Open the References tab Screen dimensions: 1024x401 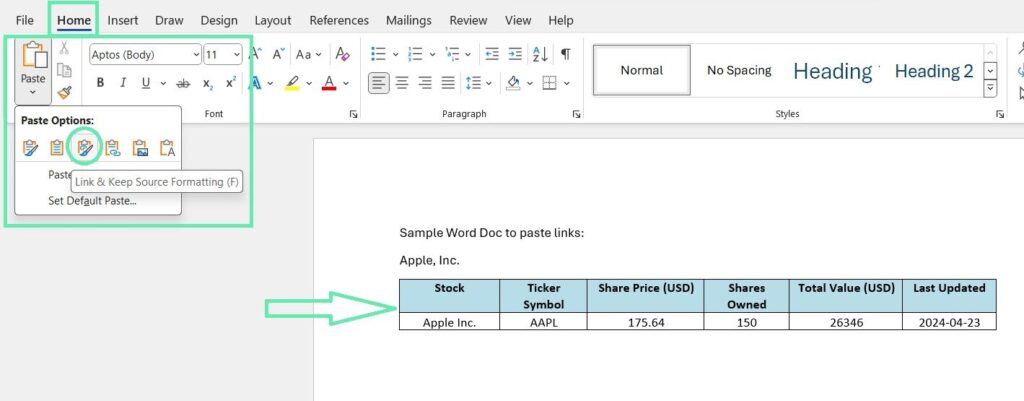click(x=339, y=20)
